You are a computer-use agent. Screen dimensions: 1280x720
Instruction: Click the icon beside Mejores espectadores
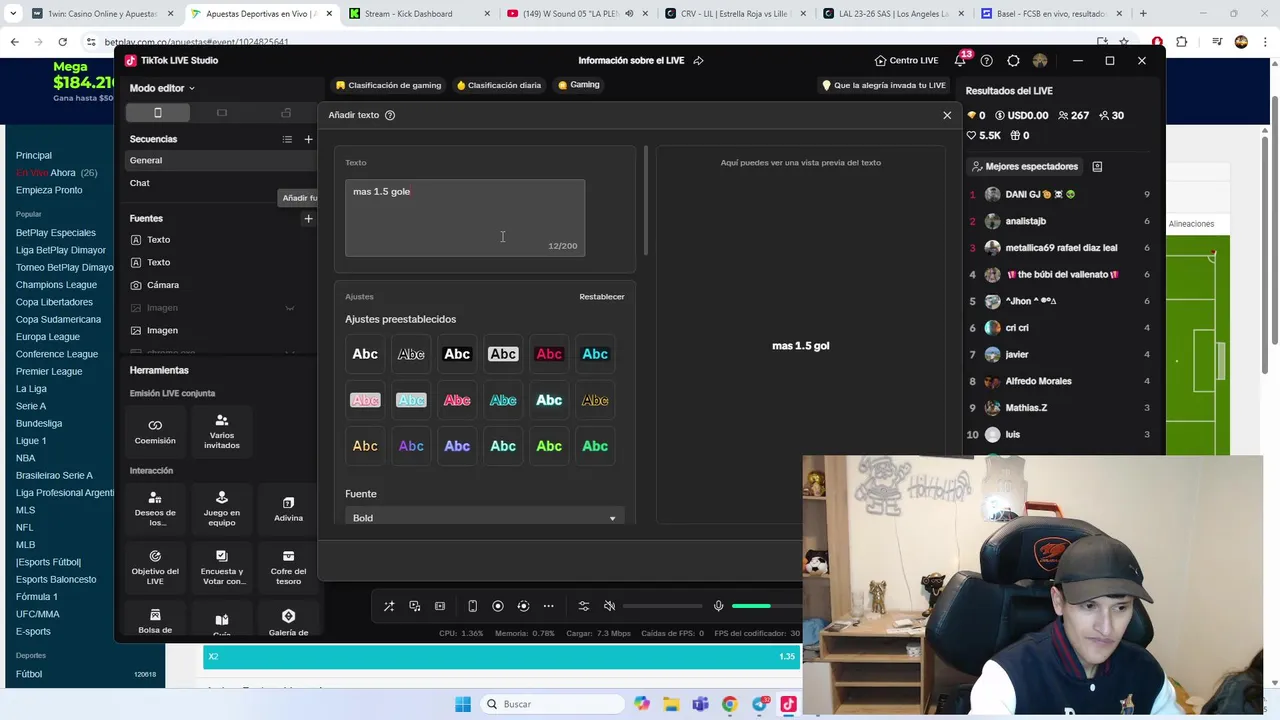pos(1097,167)
